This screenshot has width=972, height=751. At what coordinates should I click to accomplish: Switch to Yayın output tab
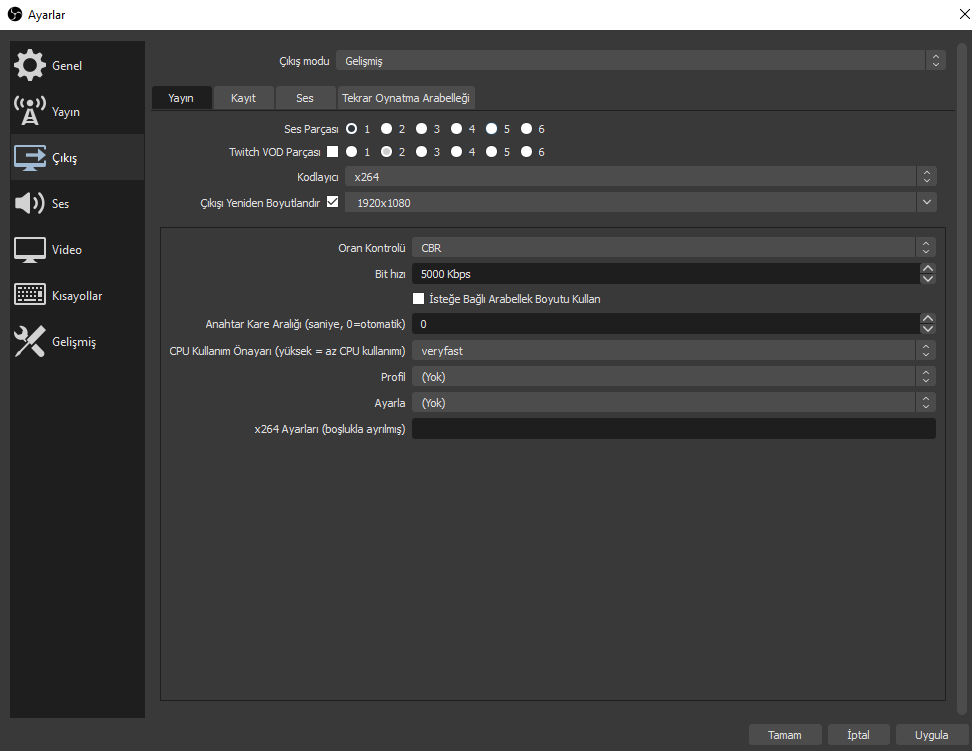(x=181, y=98)
